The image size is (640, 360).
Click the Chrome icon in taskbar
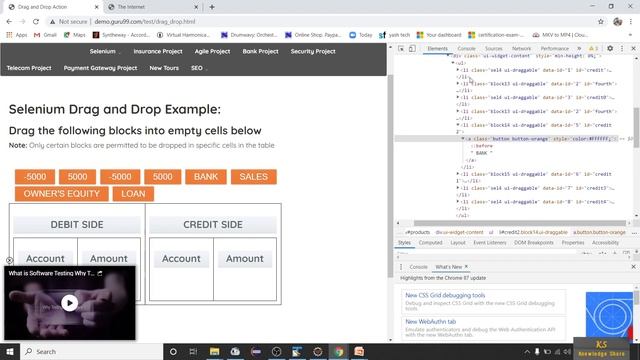338,351
